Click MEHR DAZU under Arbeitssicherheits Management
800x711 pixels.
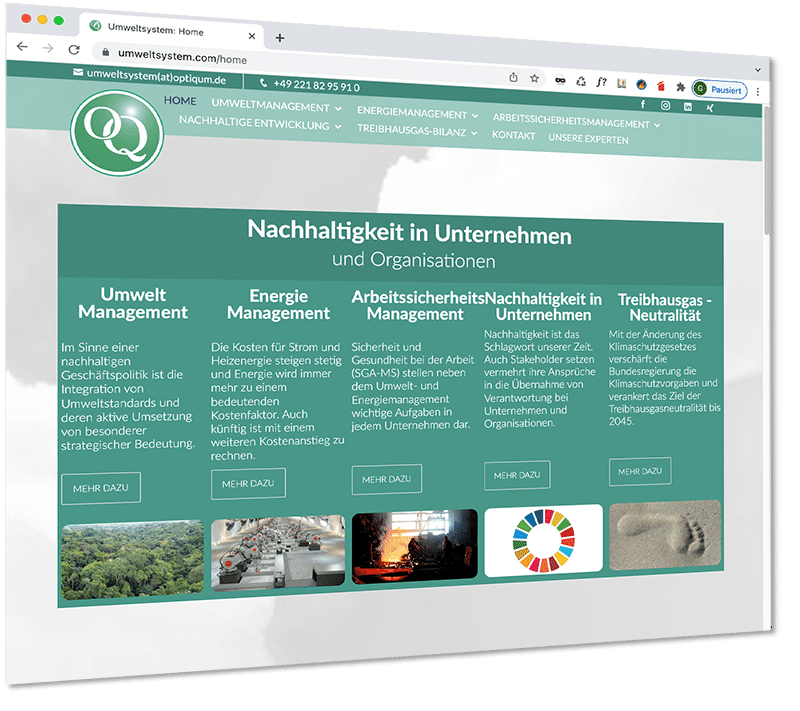pos(386,479)
